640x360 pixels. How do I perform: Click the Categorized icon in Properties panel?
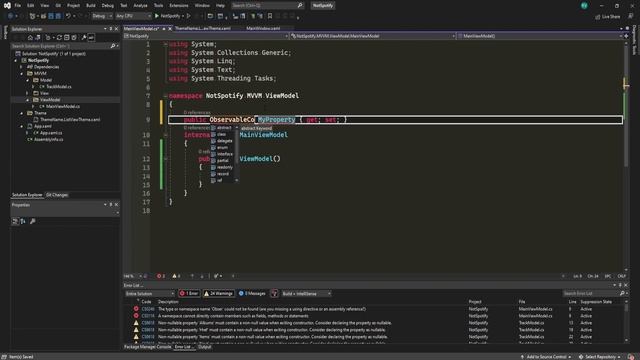(15, 221)
